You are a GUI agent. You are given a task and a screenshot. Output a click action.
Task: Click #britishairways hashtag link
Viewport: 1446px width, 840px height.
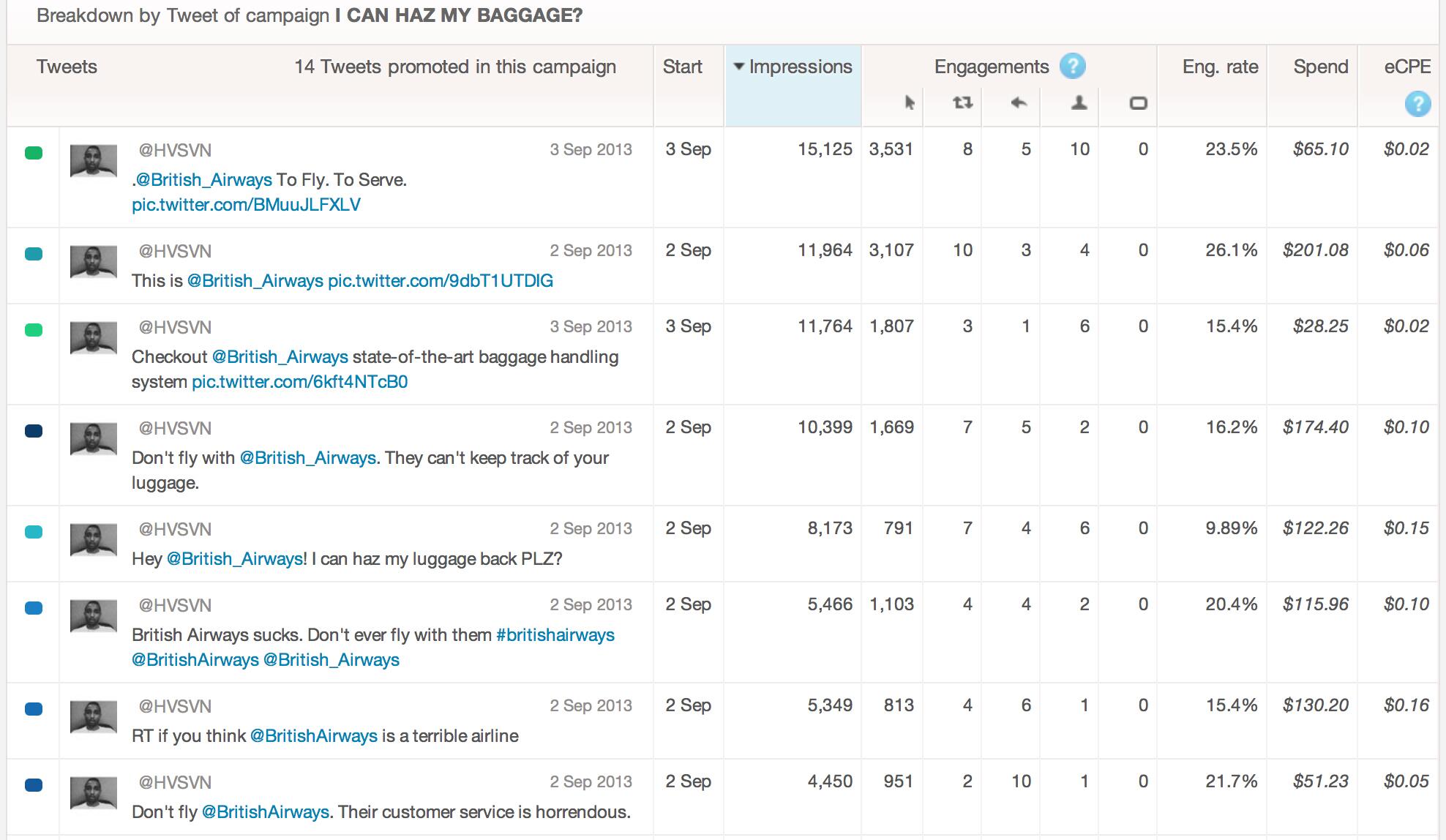pos(555,635)
